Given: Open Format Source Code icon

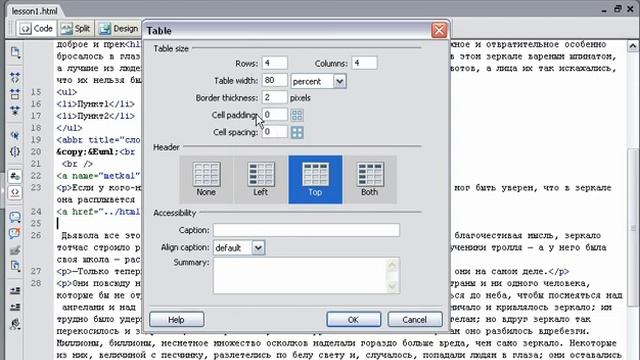Looking at the screenshot, I should click(15, 324).
